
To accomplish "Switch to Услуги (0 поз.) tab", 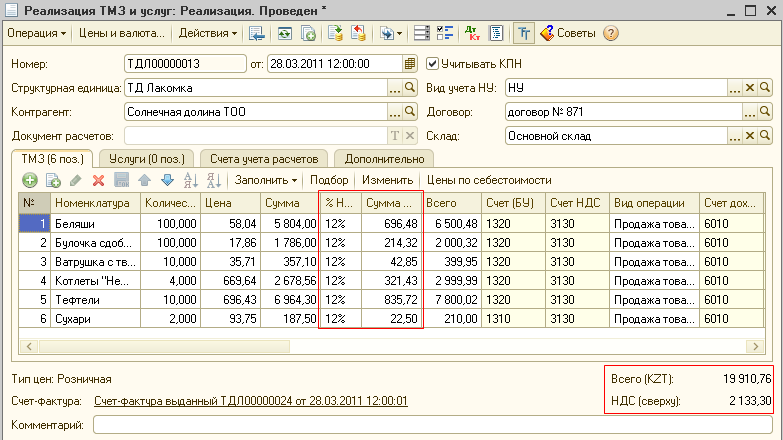I will [x=146, y=158].
